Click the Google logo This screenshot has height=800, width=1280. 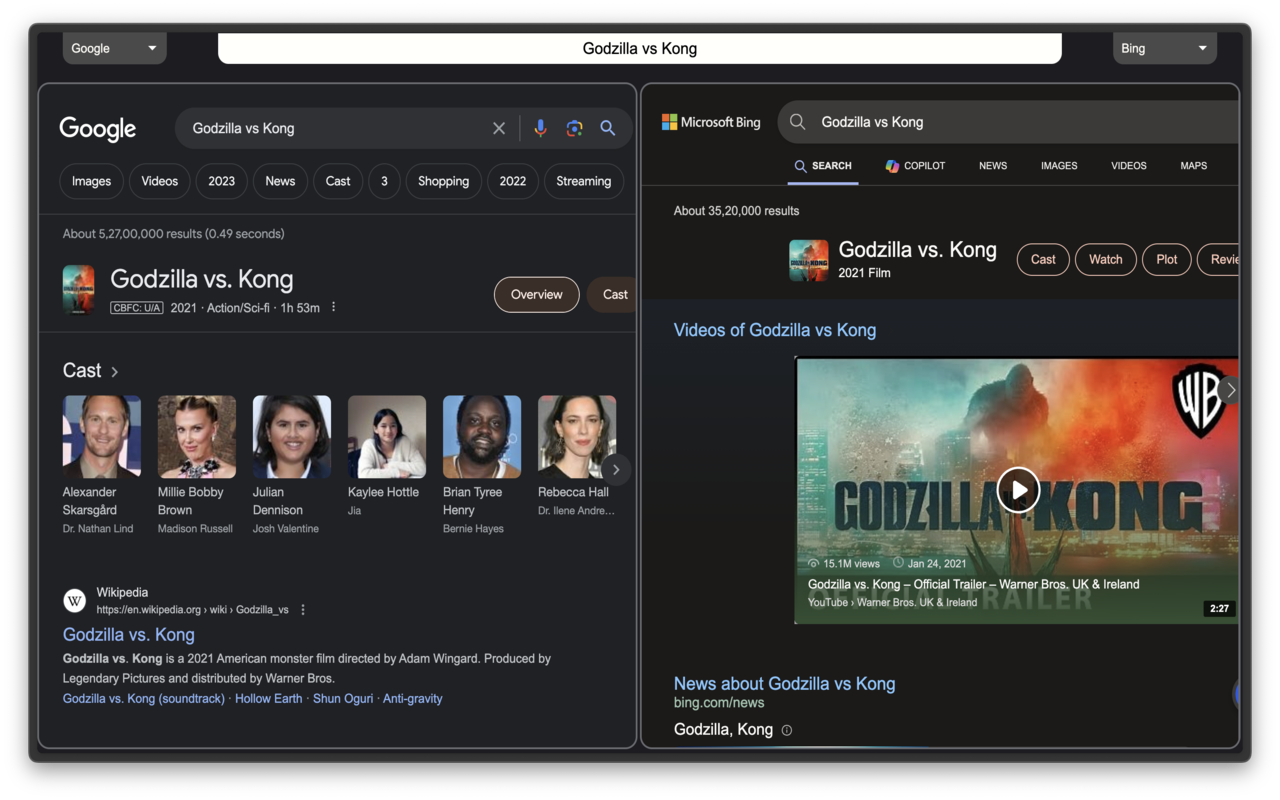98,128
